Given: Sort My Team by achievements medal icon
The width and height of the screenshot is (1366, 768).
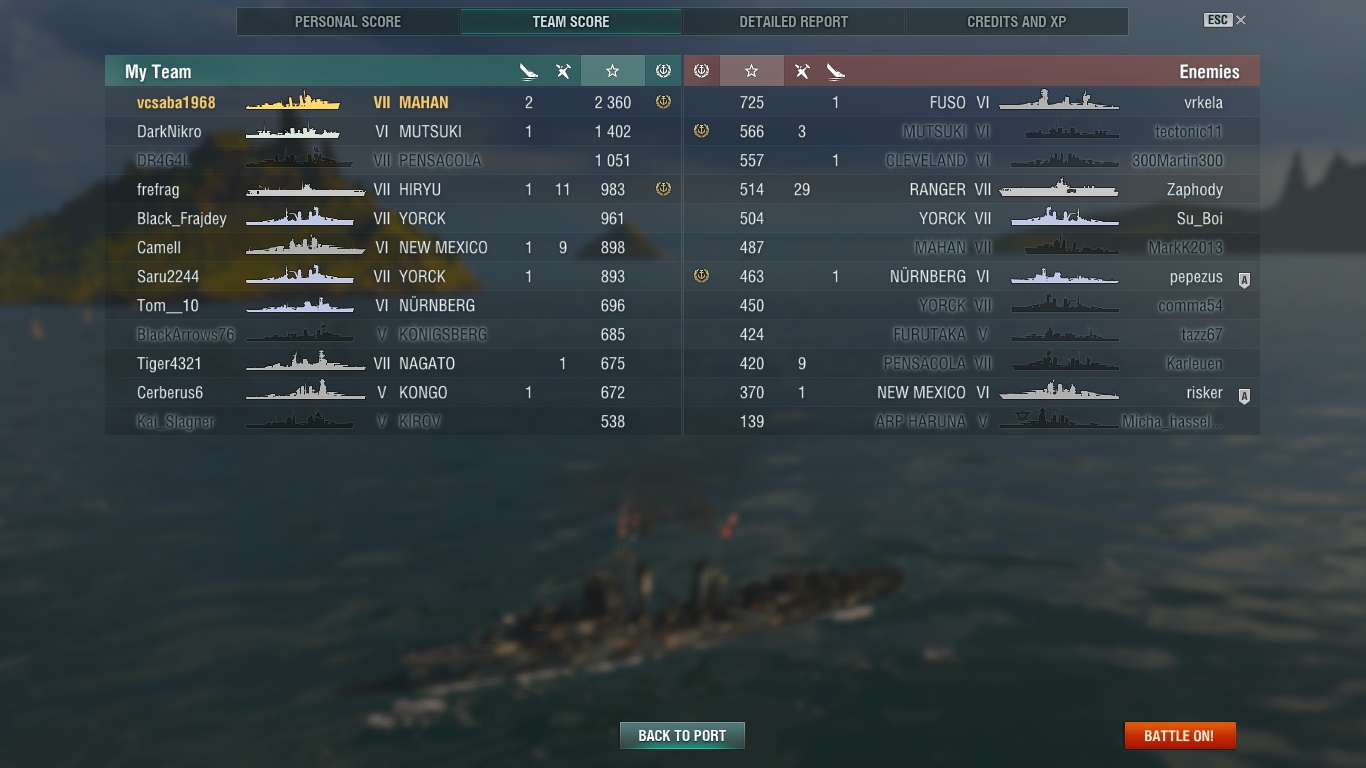Looking at the screenshot, I should tap(663, 71).
